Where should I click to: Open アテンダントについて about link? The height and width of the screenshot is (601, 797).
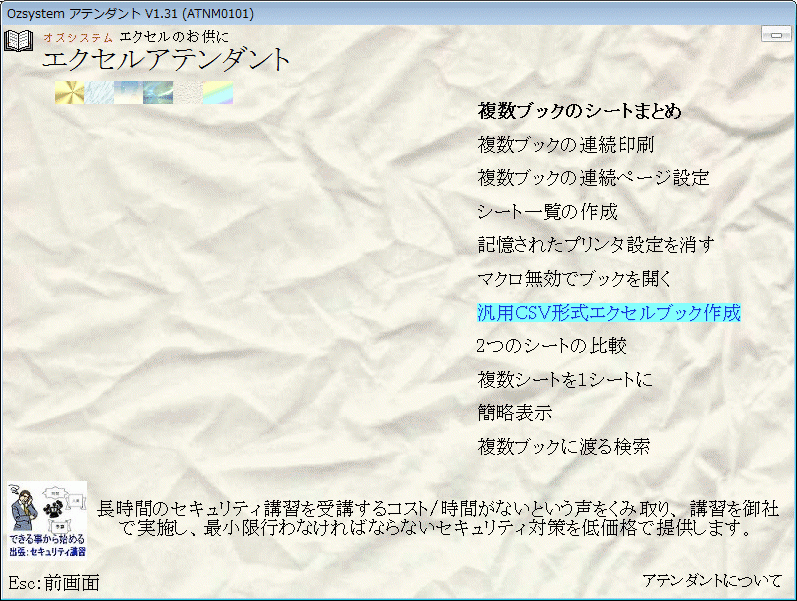[712, 581]
